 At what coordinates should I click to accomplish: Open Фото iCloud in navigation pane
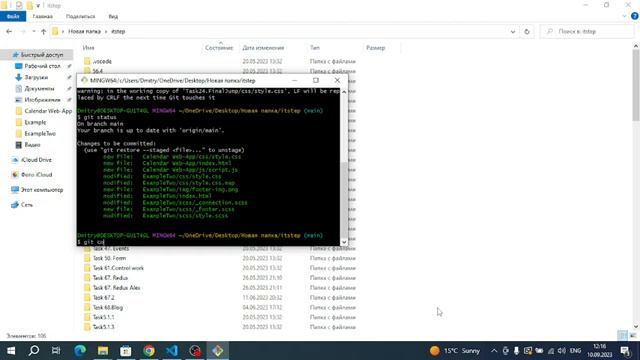(36, 175)
